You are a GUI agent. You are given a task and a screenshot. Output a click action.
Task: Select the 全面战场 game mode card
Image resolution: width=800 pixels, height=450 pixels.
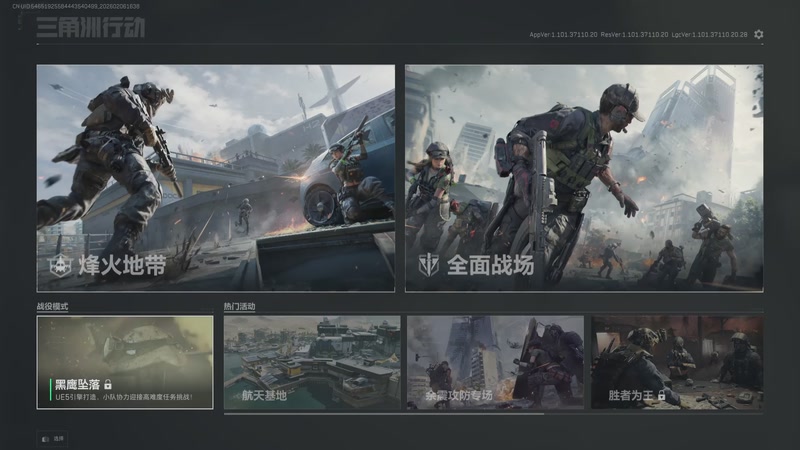click(x=584, y=178)
